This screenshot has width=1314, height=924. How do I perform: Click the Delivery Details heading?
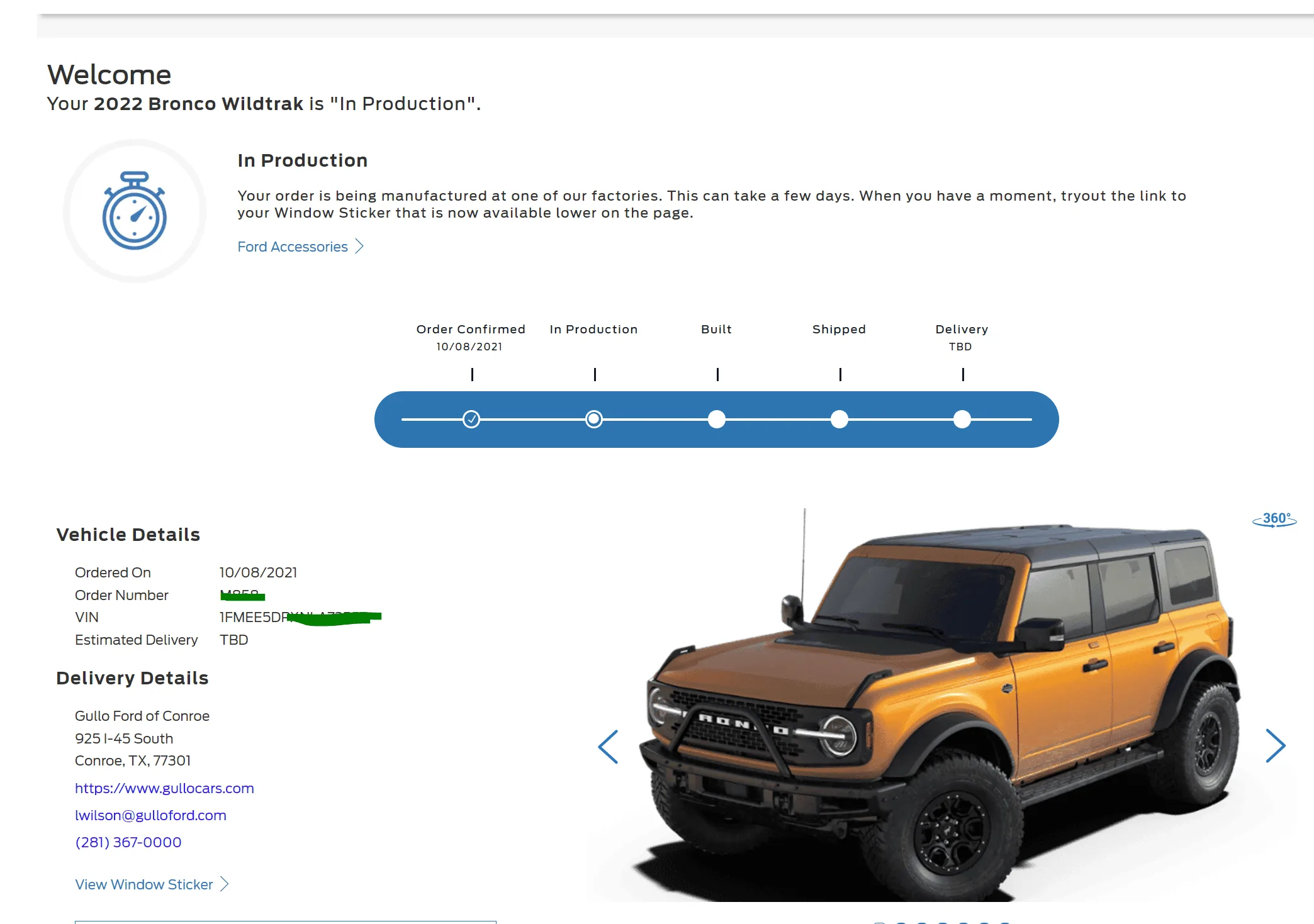[x=132, y=678]
